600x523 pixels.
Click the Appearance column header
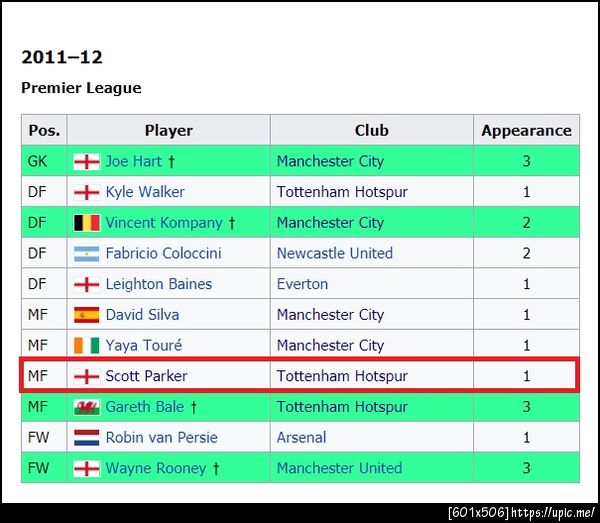[x=526, y=130]
